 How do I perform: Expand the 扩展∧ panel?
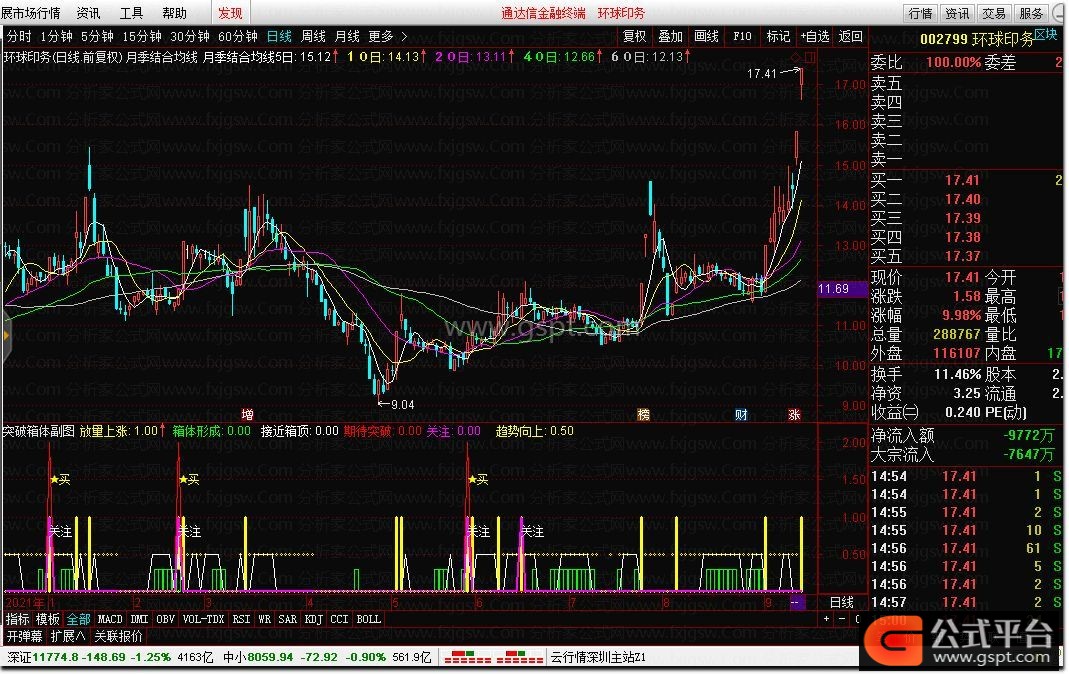coord(68,637)
